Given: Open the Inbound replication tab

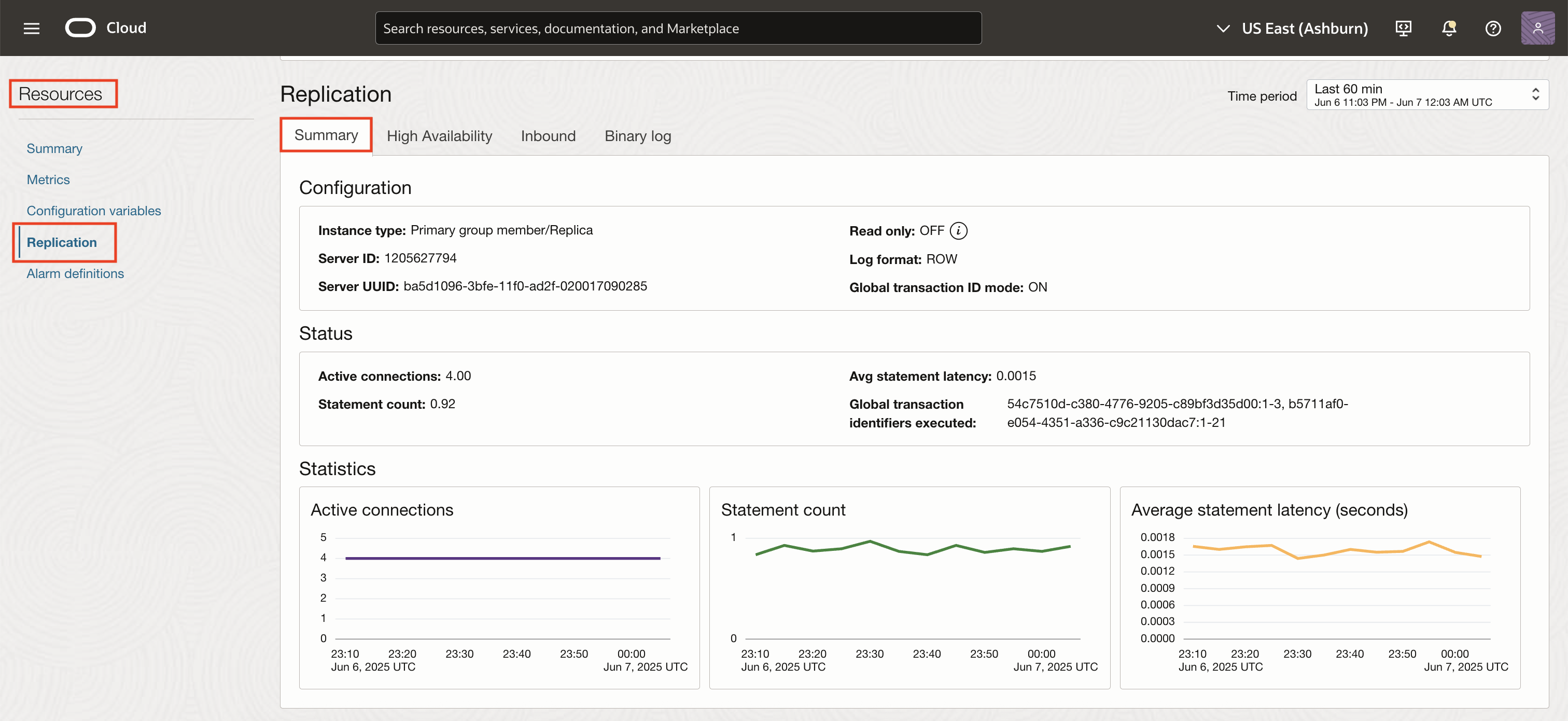Looking at the screenshot, I should click(x=548, y=136).
